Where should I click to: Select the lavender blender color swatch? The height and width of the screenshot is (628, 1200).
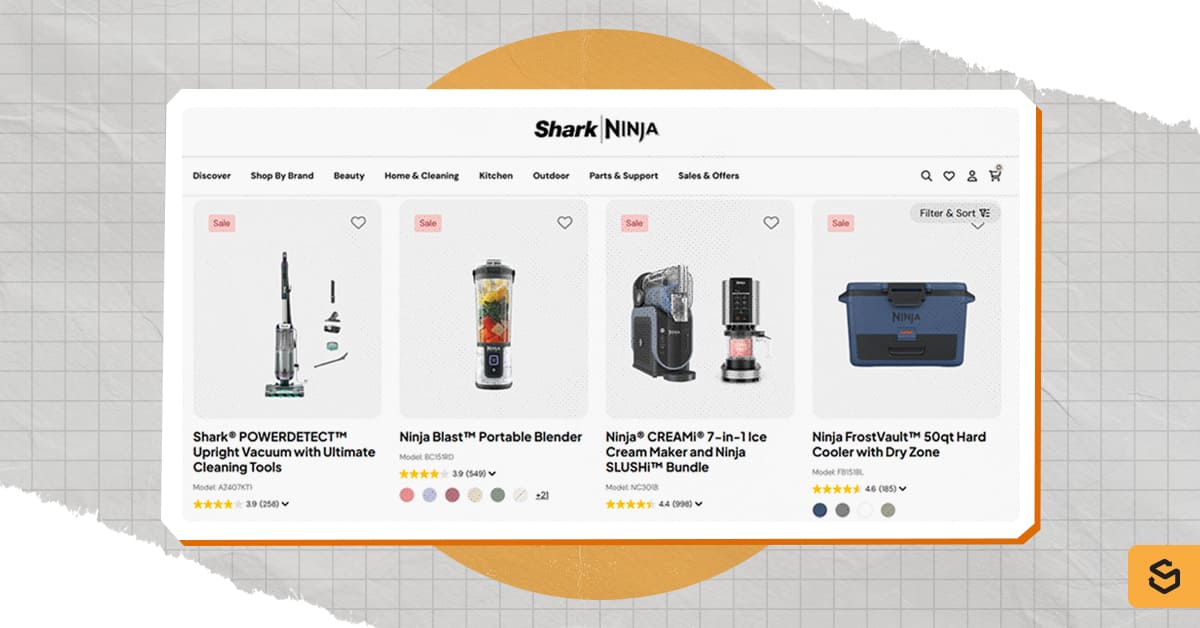point(430,495)
